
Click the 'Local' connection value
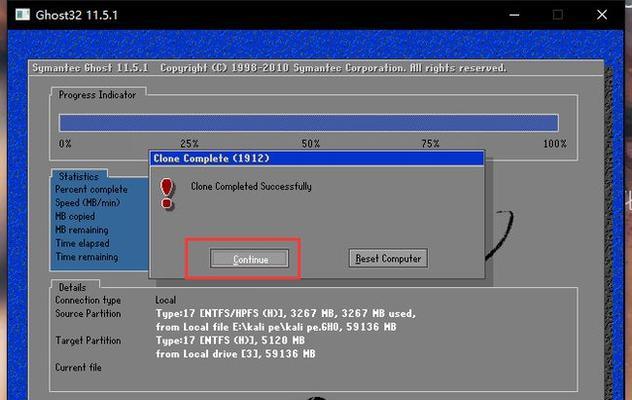point(166,300)
